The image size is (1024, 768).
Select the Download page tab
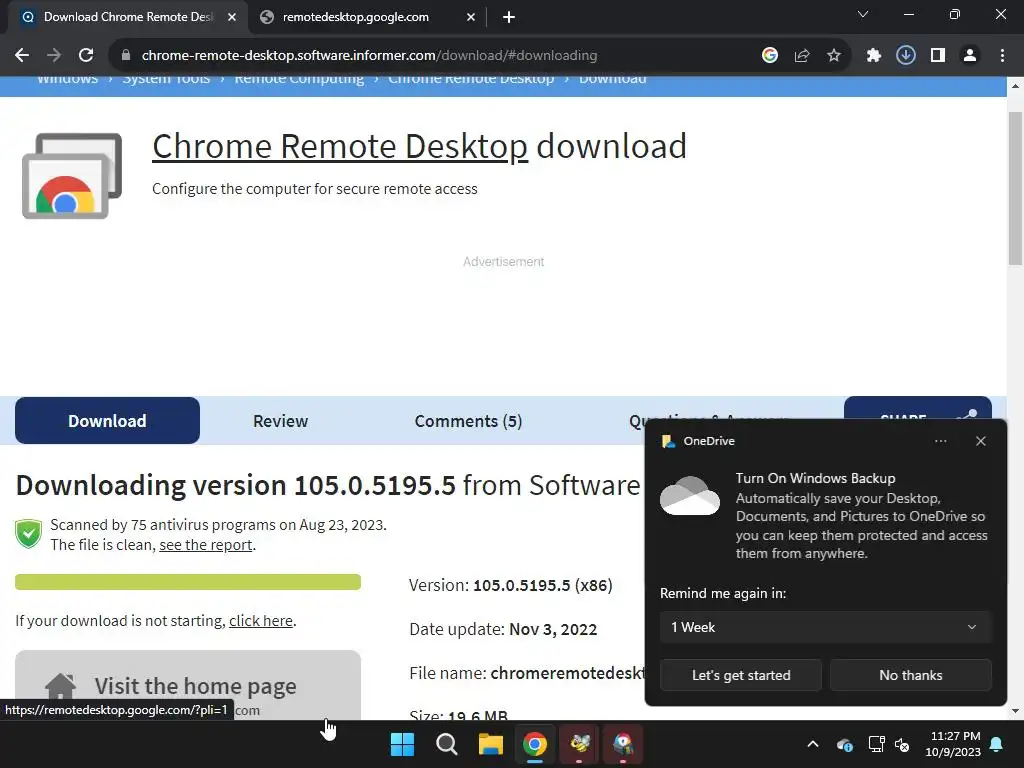(x=107, y=421)
